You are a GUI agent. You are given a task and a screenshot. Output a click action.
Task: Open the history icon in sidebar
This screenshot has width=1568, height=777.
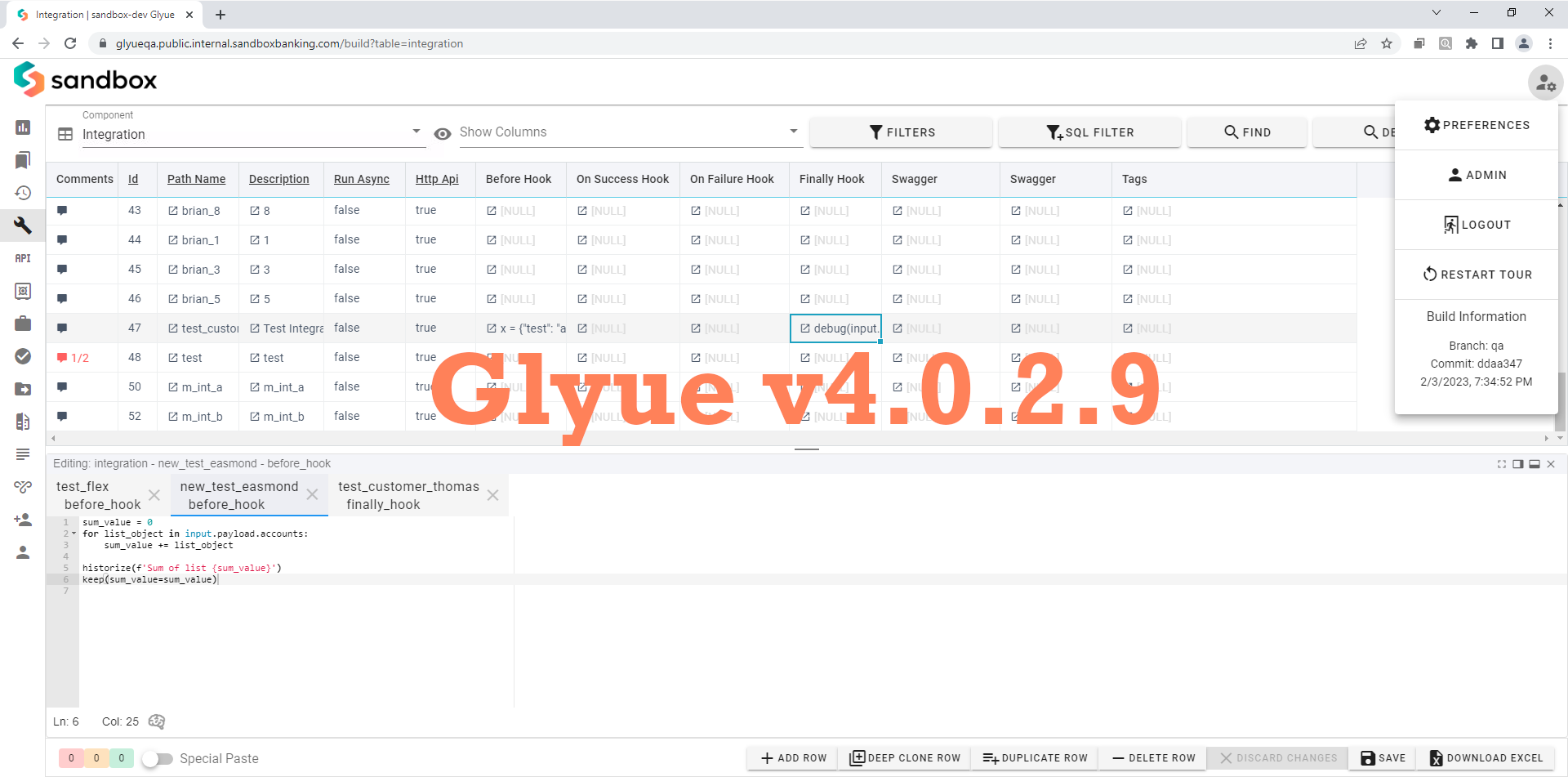click(x=23, y=193)
